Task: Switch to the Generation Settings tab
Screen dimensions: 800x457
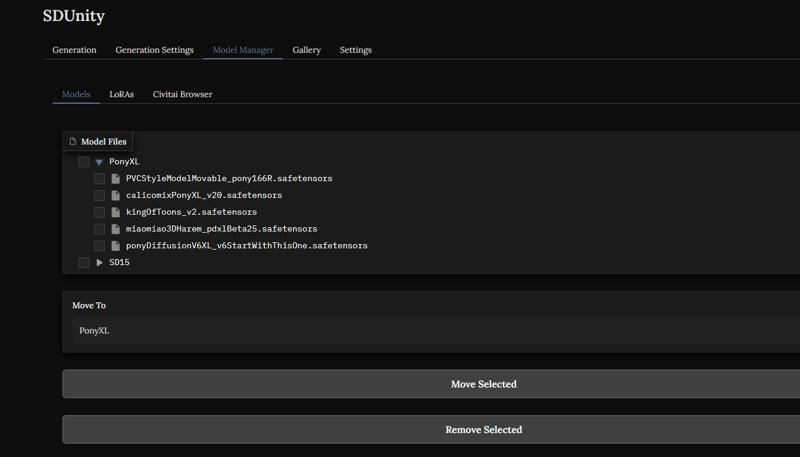Action: [x=155, y=50]
